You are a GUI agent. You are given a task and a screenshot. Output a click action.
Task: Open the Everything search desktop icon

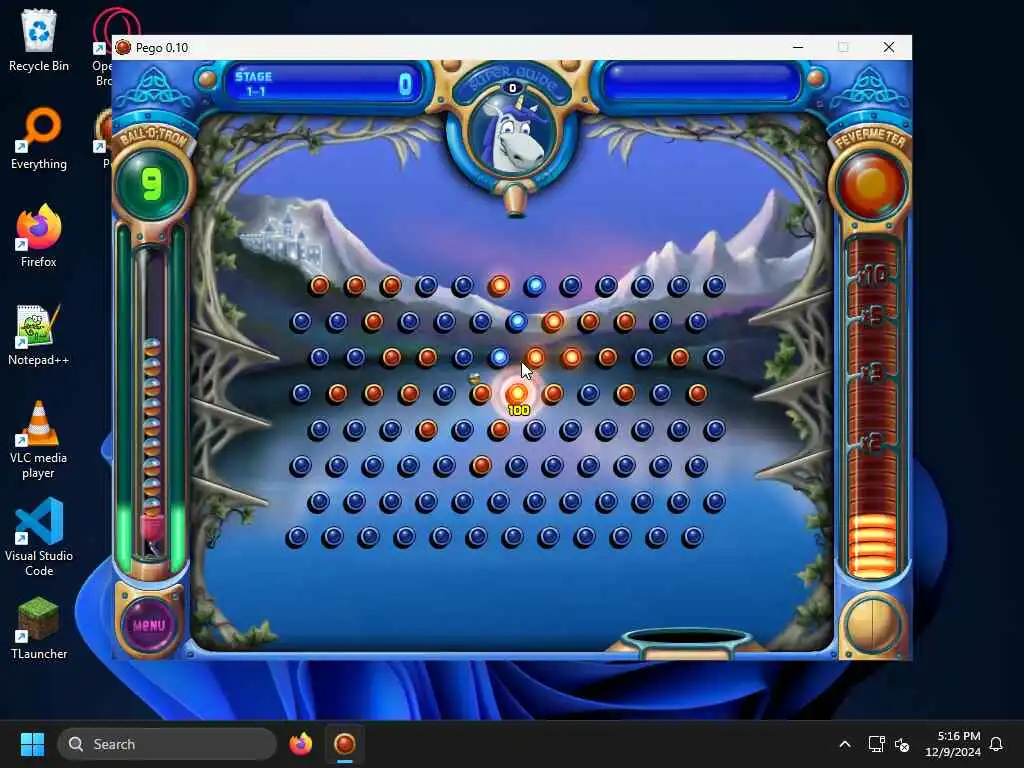[x=39, y=138]
